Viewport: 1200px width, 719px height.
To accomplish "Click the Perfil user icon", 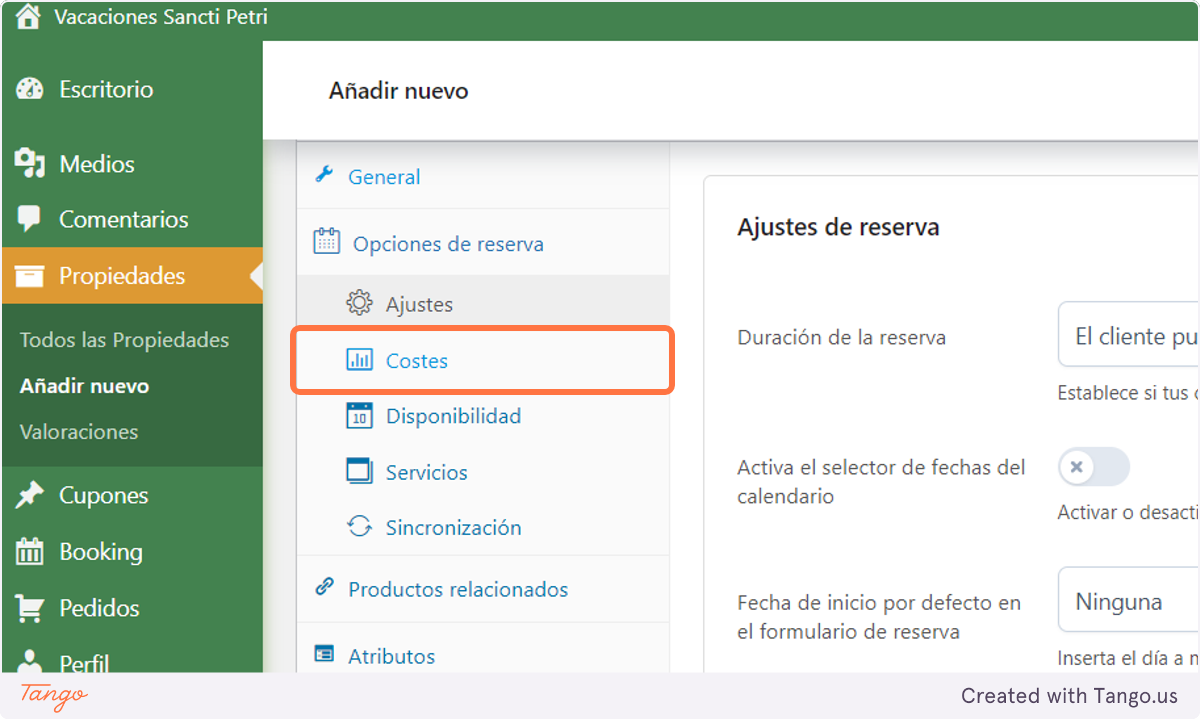I will coord(30,662).
